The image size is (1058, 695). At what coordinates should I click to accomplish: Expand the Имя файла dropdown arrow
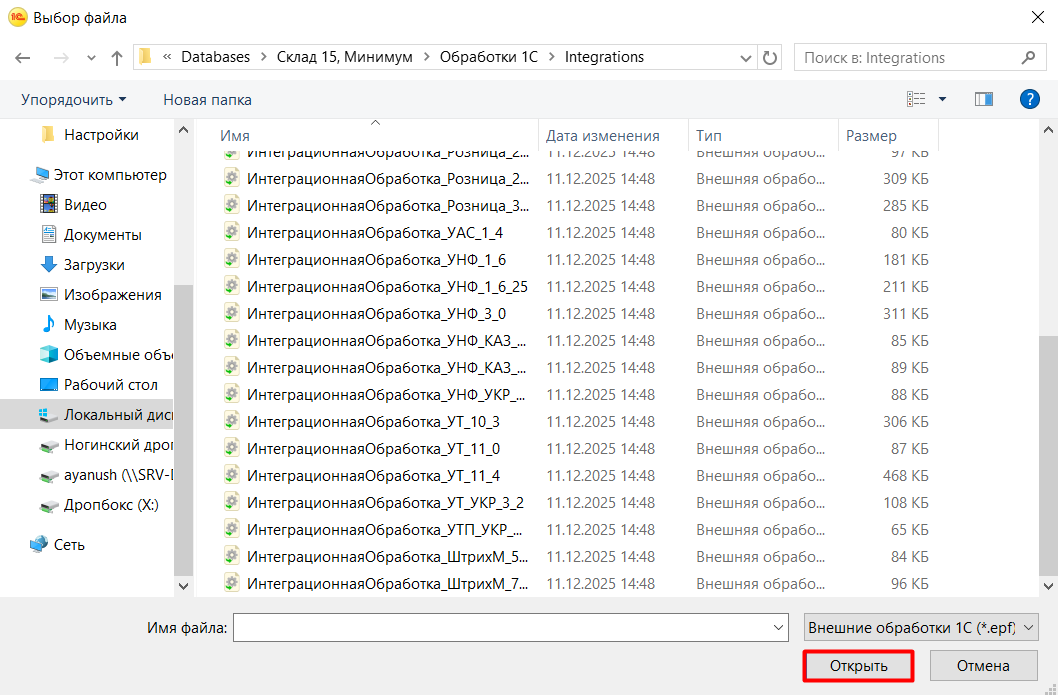click(778, 628)
